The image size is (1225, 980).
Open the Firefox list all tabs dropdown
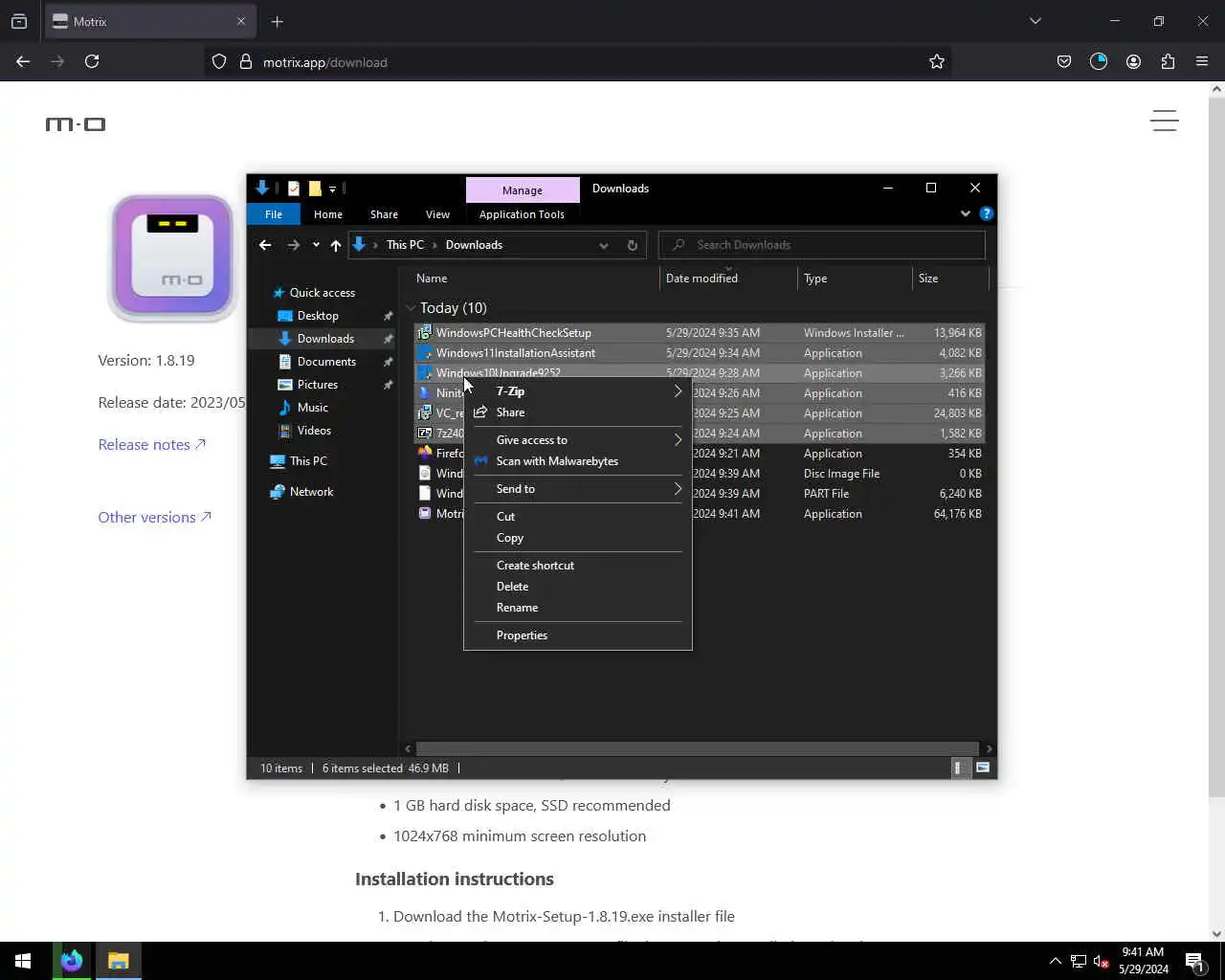tap(1035, 21)
